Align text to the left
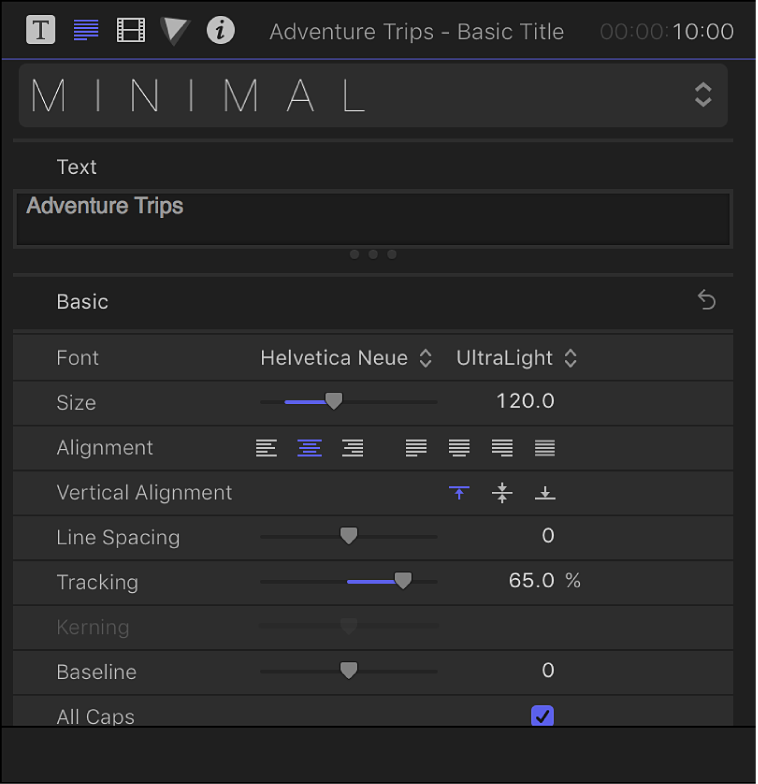 pos(266,448)
